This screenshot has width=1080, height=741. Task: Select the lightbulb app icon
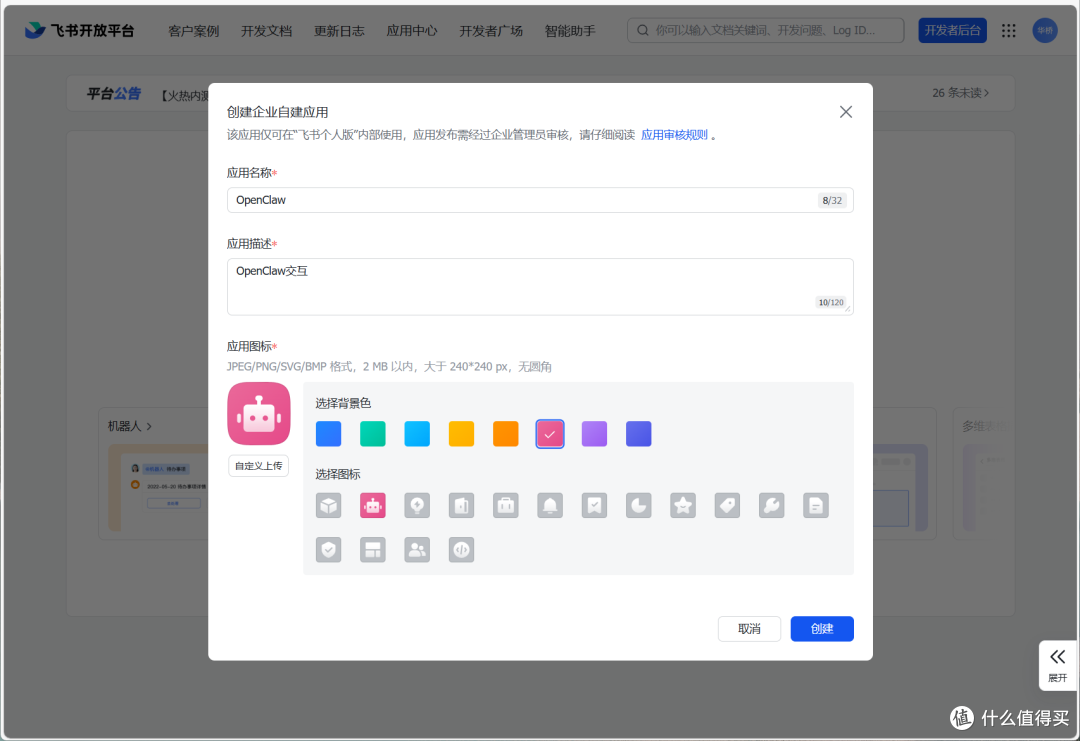click(417, 505)
